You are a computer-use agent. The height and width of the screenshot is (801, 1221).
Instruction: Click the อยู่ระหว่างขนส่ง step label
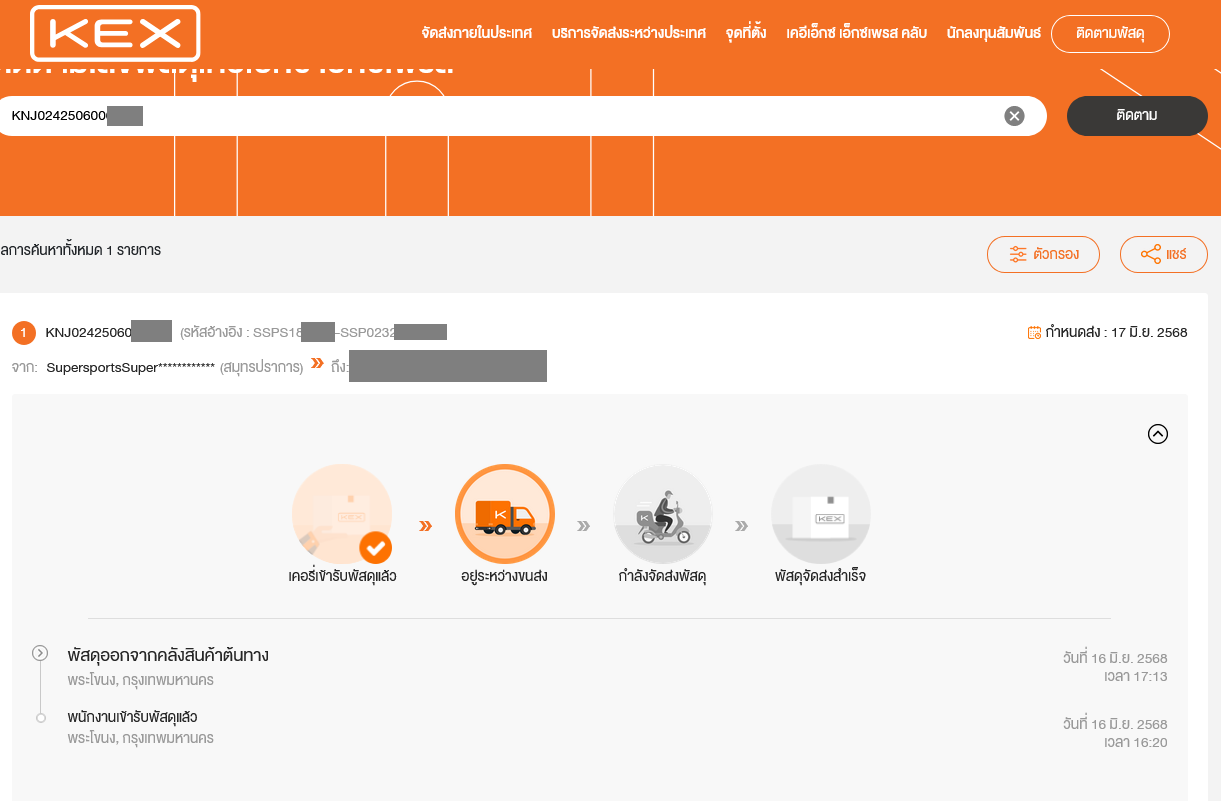click(504, 577)
